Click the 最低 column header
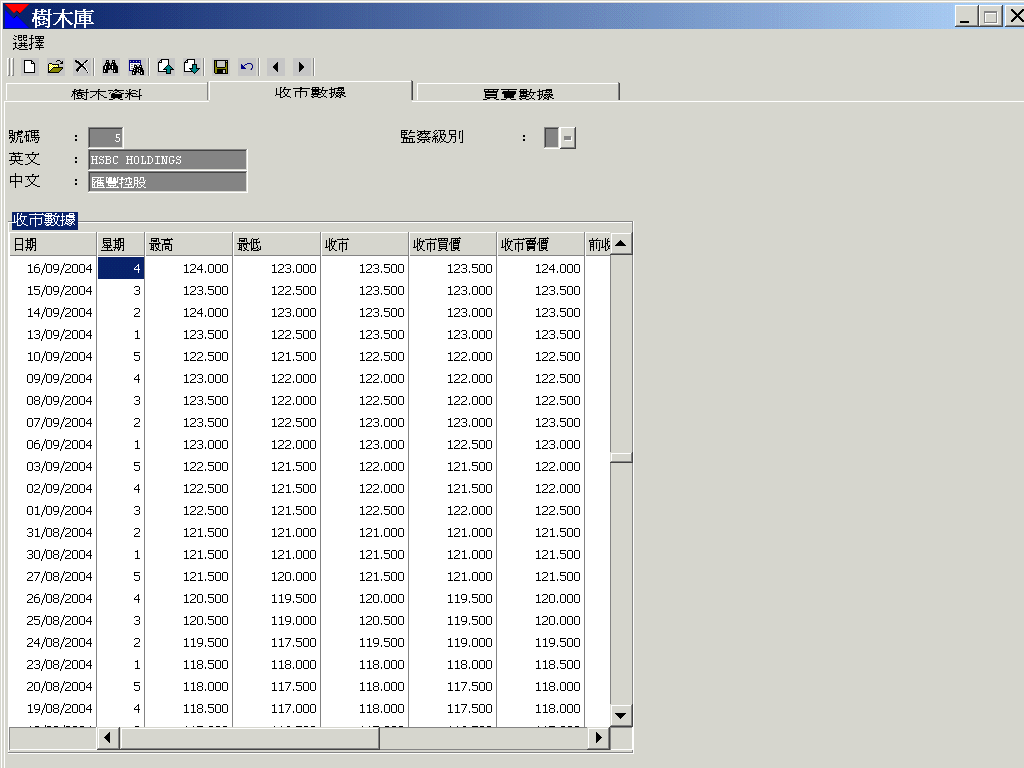The height and width of the screenshot is (768, 1024). pyautogui.click(x=277, y=244)
